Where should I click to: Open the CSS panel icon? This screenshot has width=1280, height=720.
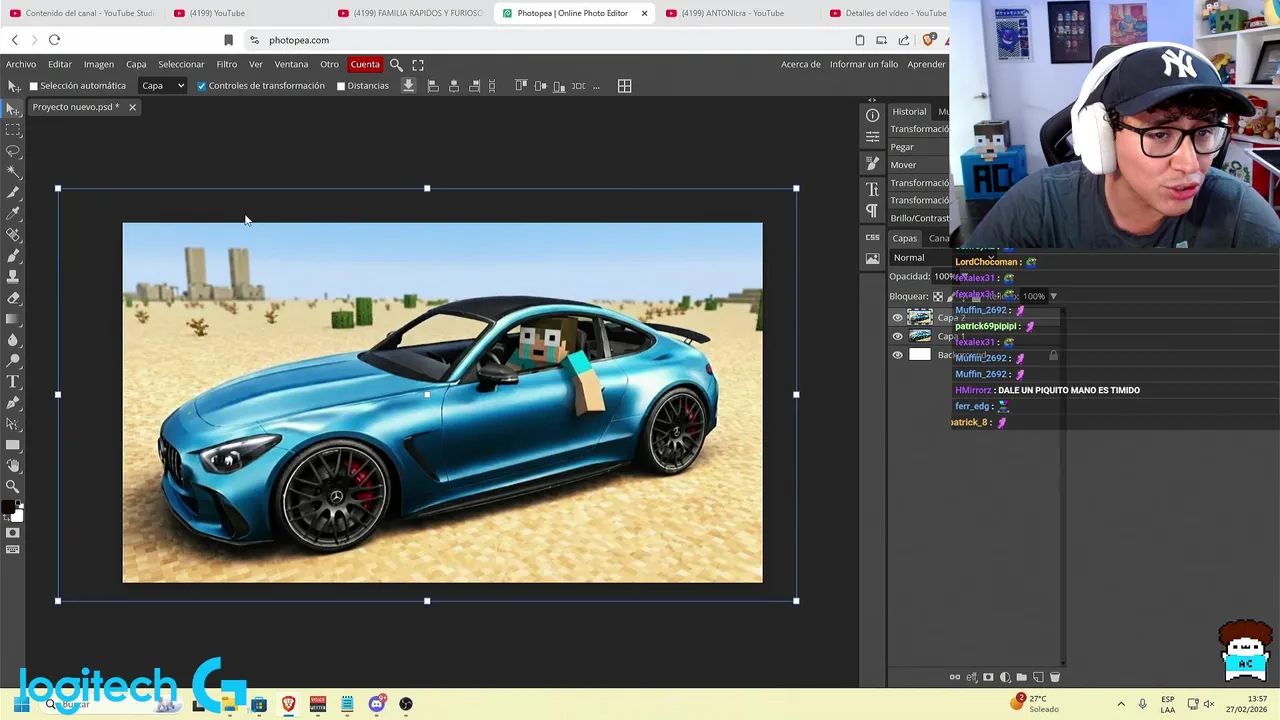(x=872, y=237)
